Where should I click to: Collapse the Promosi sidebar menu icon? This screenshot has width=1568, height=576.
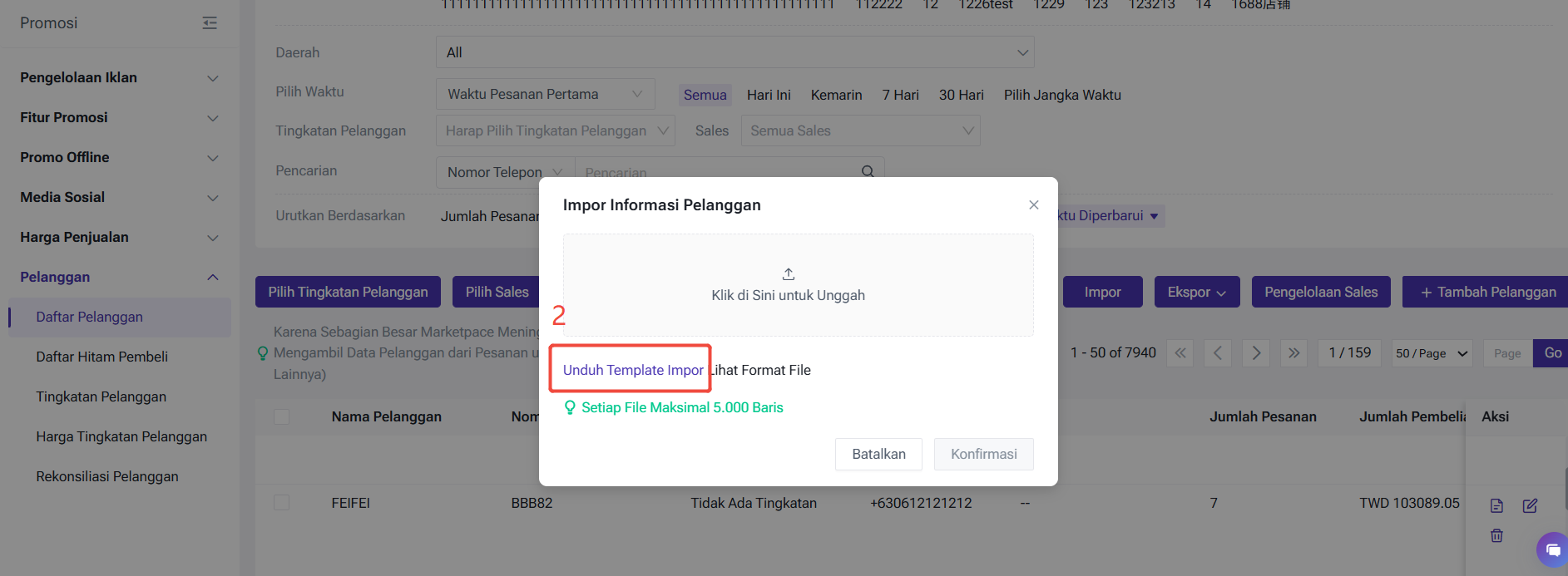click(x=210, y=23)
